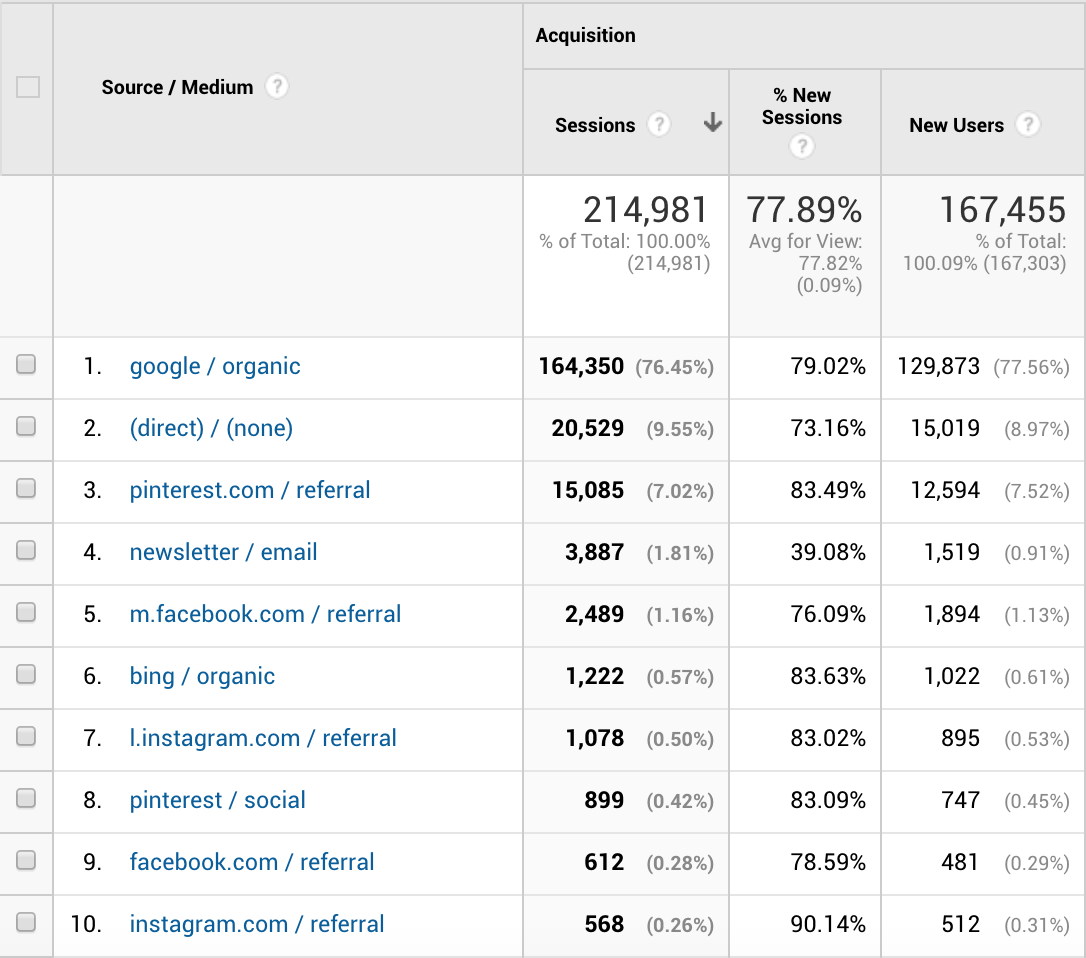The image size is (1086, 958).
Task: Check the facebook.com / referral row checkbox
Action: point(26,860)
